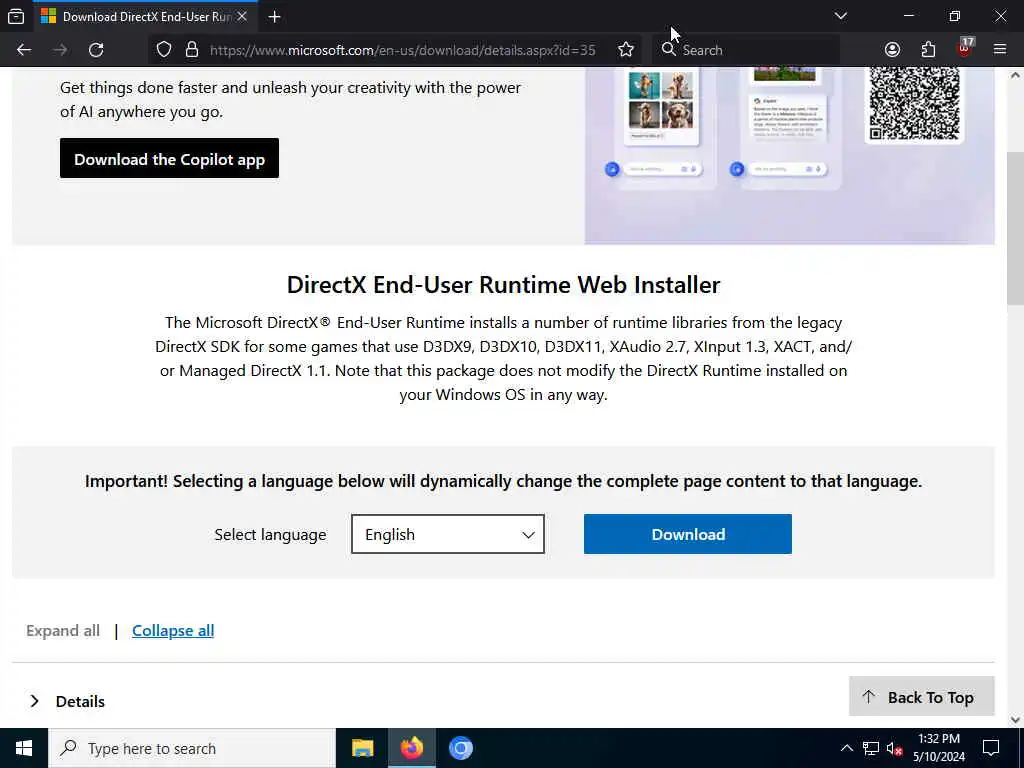This screenshot has width=1024, height=768.
Task: Click the Back To Top button
Action: (x=921, y=697)
